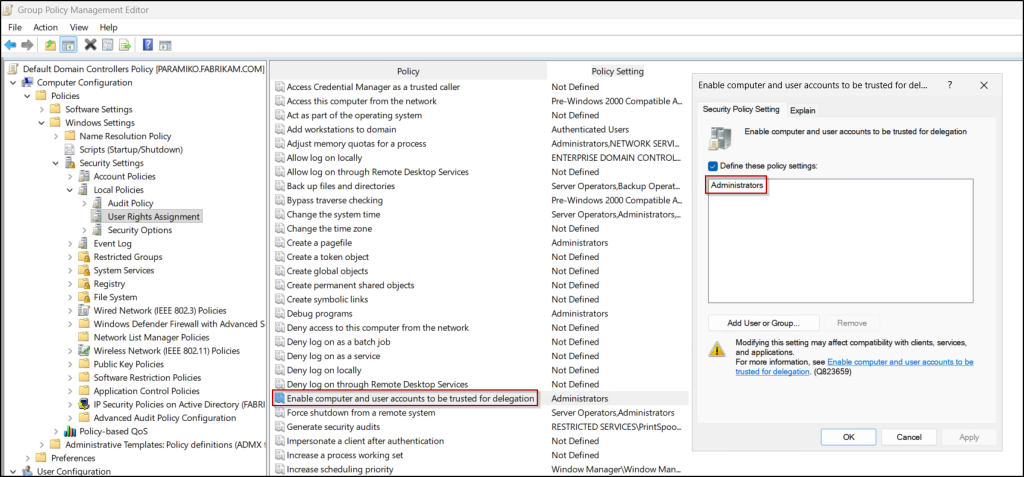Click Cancel in the dialog
Viewport: 1024px width, 477px height.
click(908, 437)
